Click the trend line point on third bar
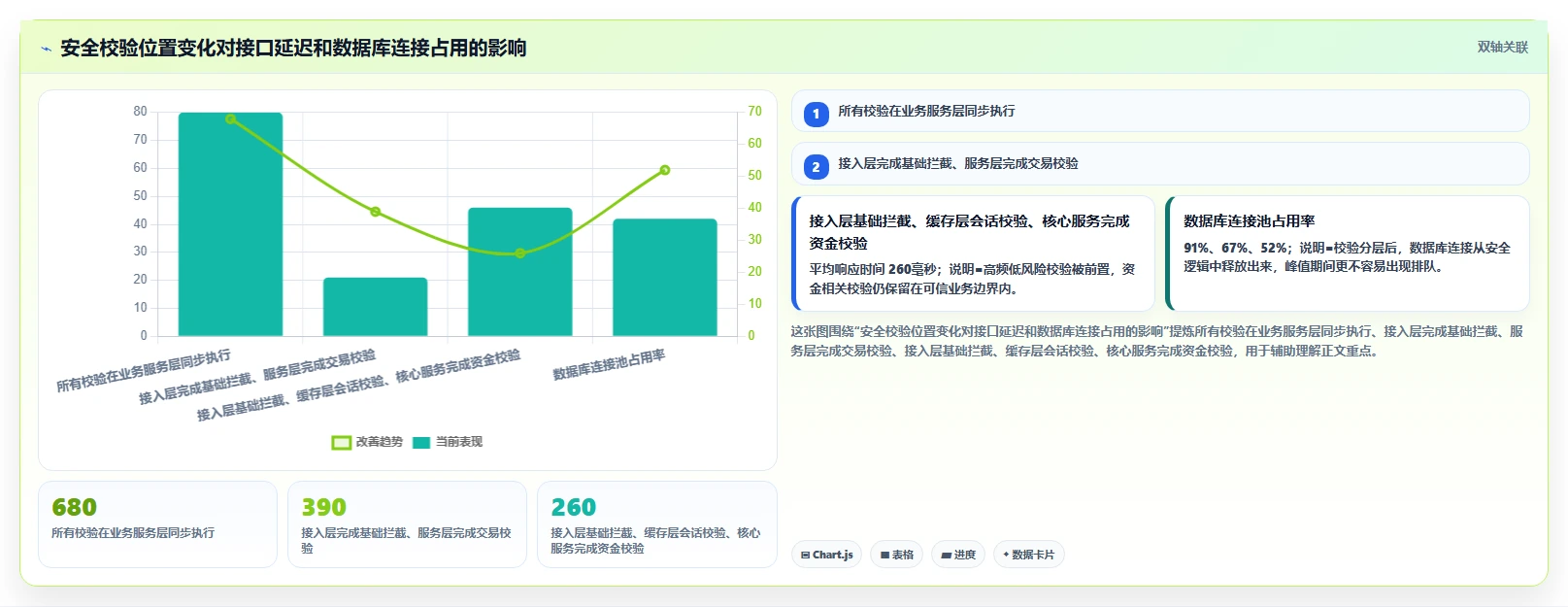This screenshot has width=1568, height=607. coord(519,253)
